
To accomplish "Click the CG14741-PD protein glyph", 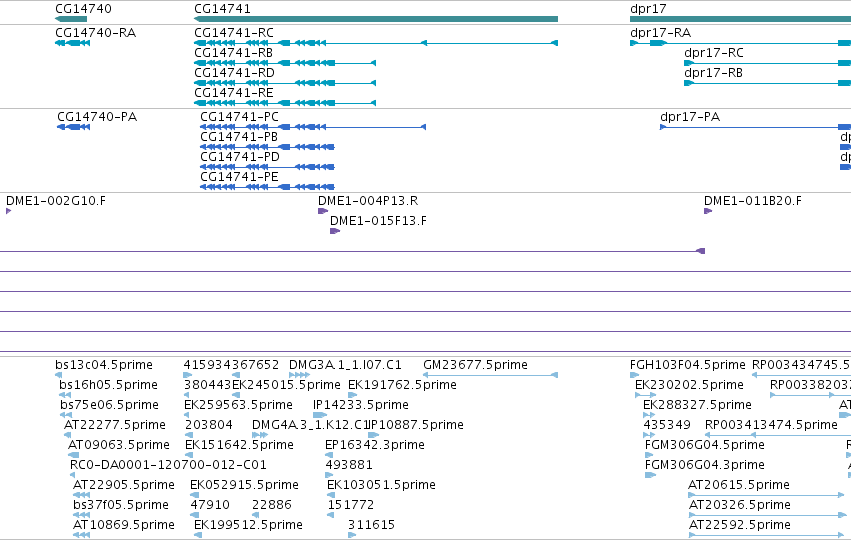I will 268,167.
